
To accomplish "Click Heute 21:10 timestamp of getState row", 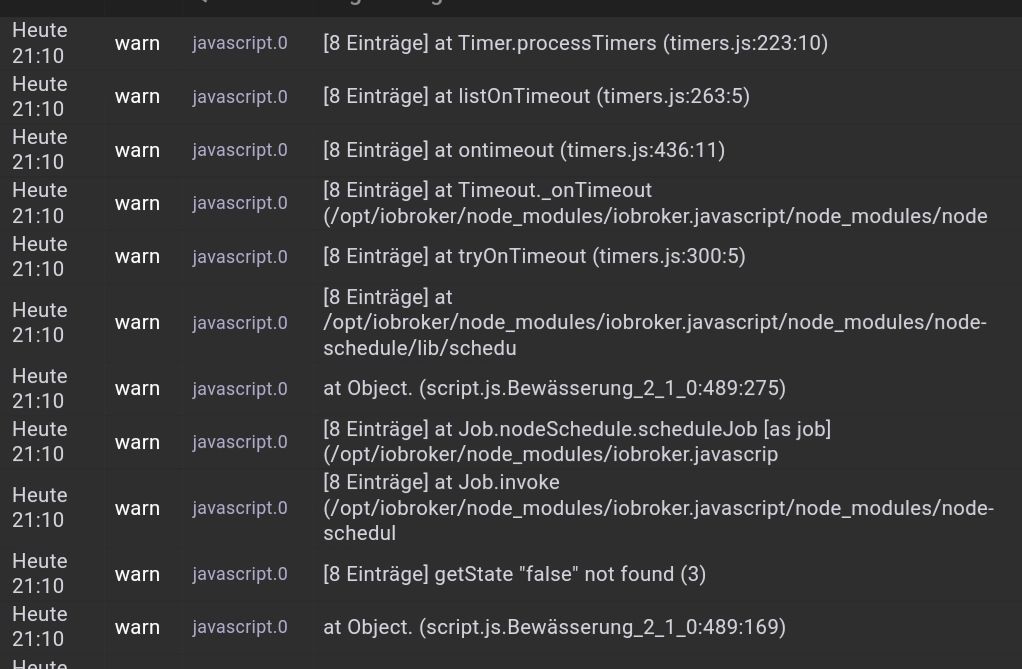I will [40, 574].
